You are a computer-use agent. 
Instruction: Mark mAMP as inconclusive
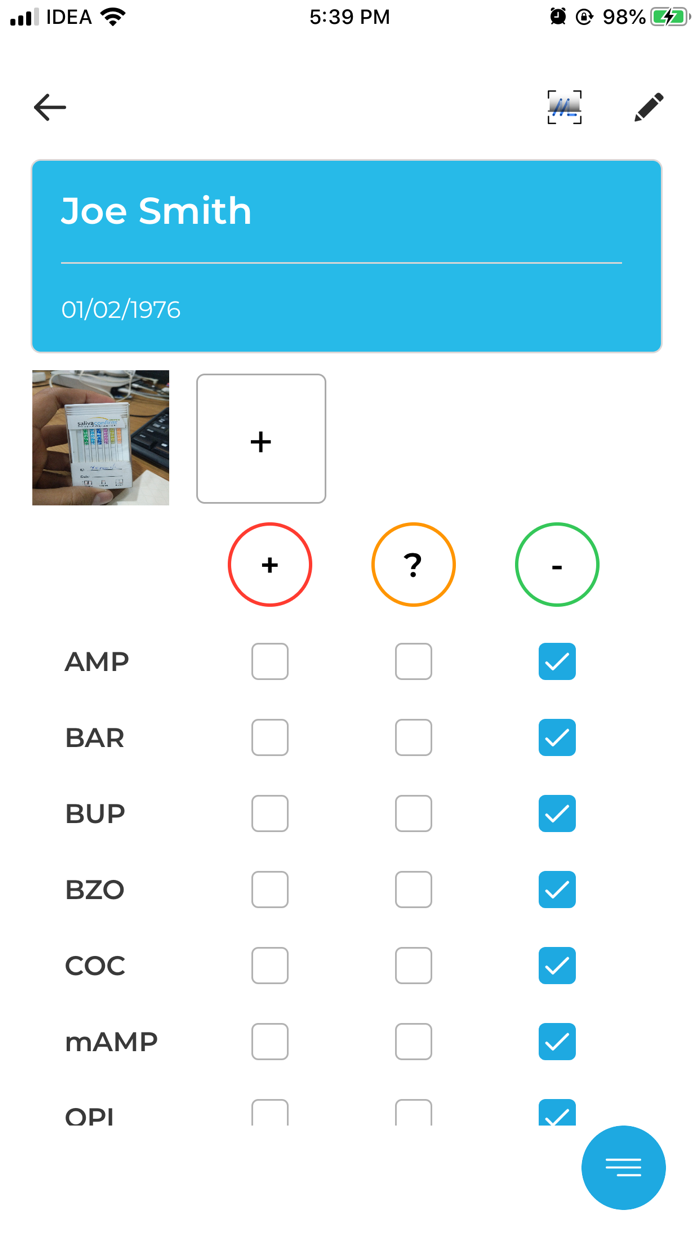click(x=413, y=1041)
